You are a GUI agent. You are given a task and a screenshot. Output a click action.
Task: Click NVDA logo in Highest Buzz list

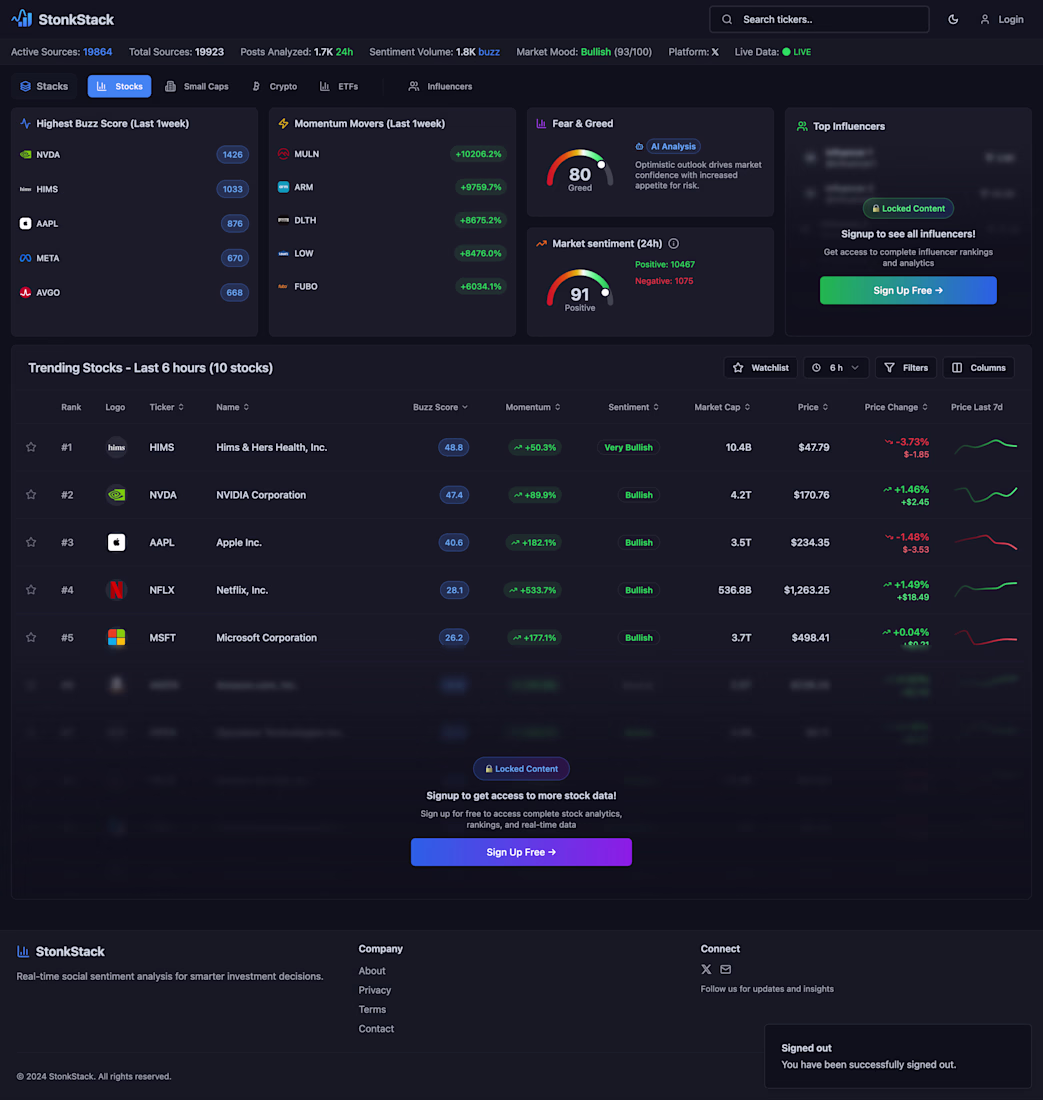click(x=25, y=154)
